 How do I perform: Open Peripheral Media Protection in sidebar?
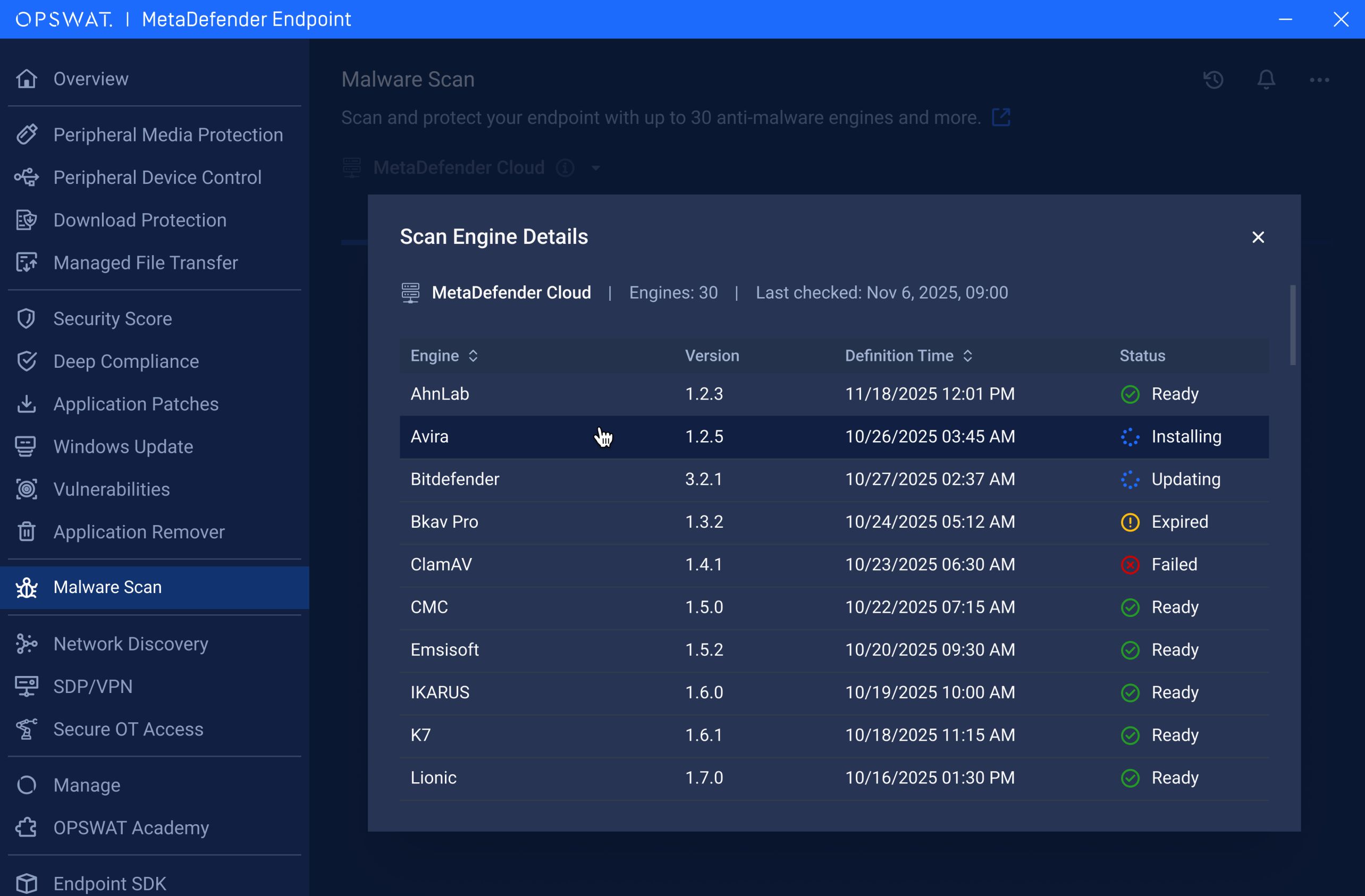pyautogui.click(x=167, y=134)
